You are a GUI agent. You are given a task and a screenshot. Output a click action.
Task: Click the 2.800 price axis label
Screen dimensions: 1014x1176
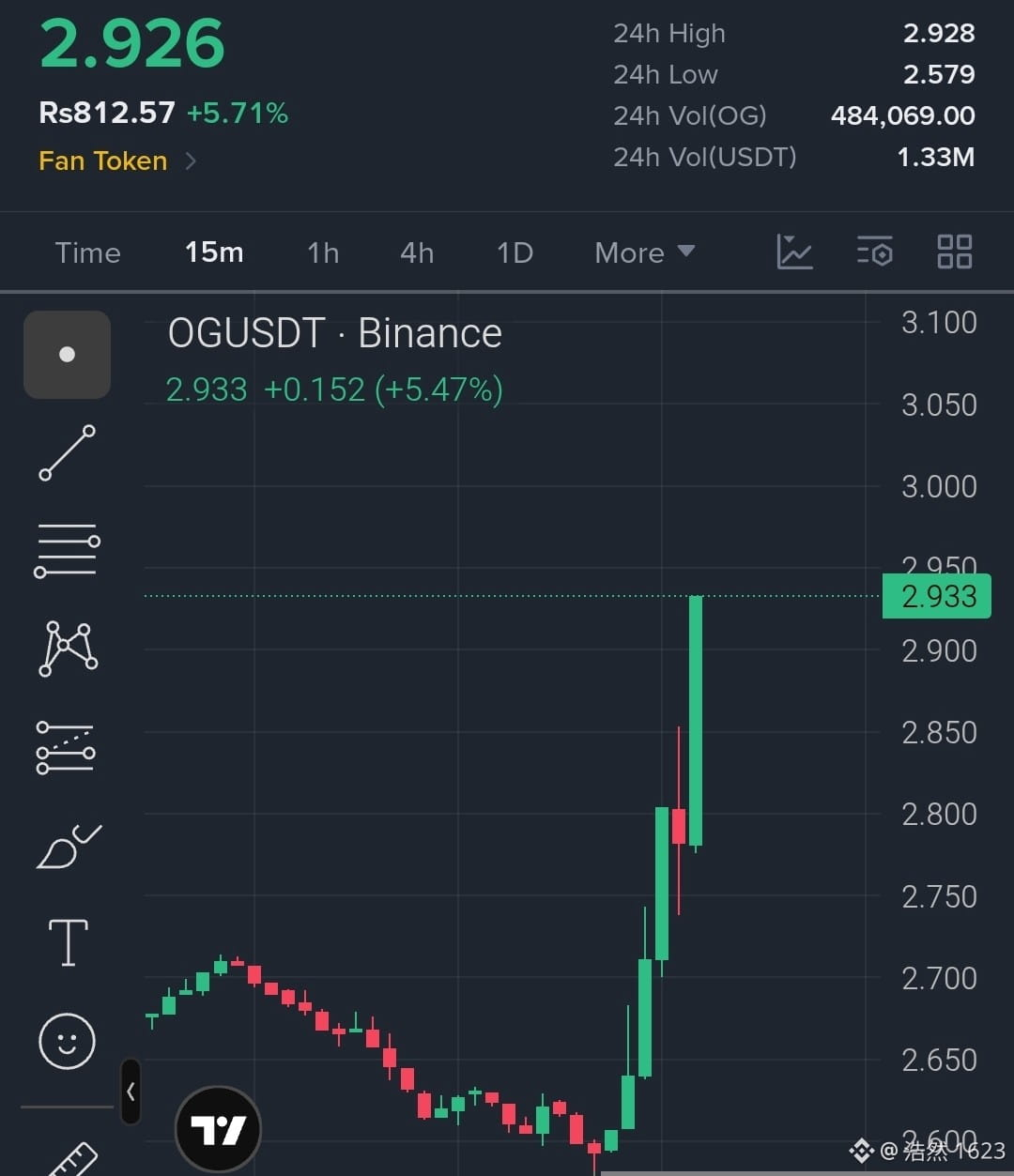(x=939, y=814)
